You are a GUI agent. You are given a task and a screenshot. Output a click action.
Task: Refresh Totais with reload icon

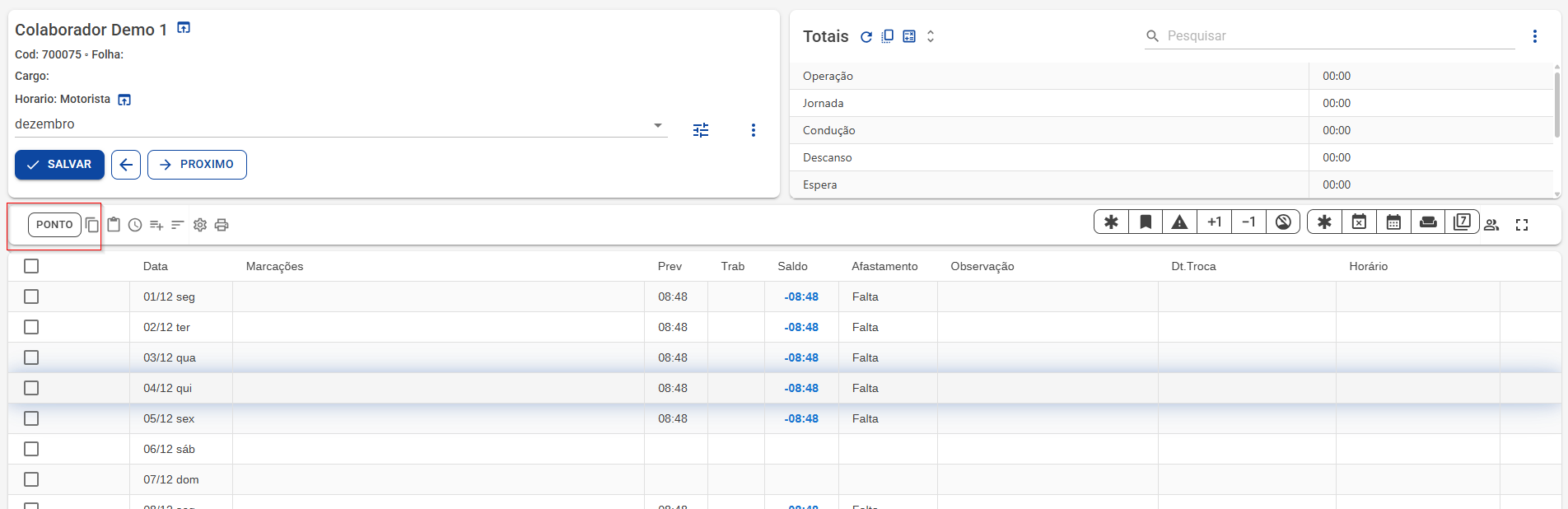[x=866, y=36]
